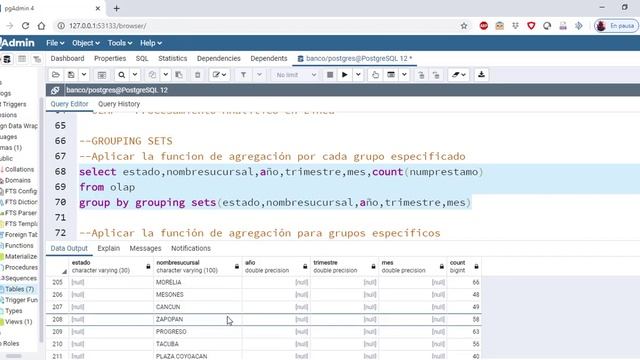Expand execute options dropdown arrow
The width and height of the screenshot is (640, 360).
358,75
